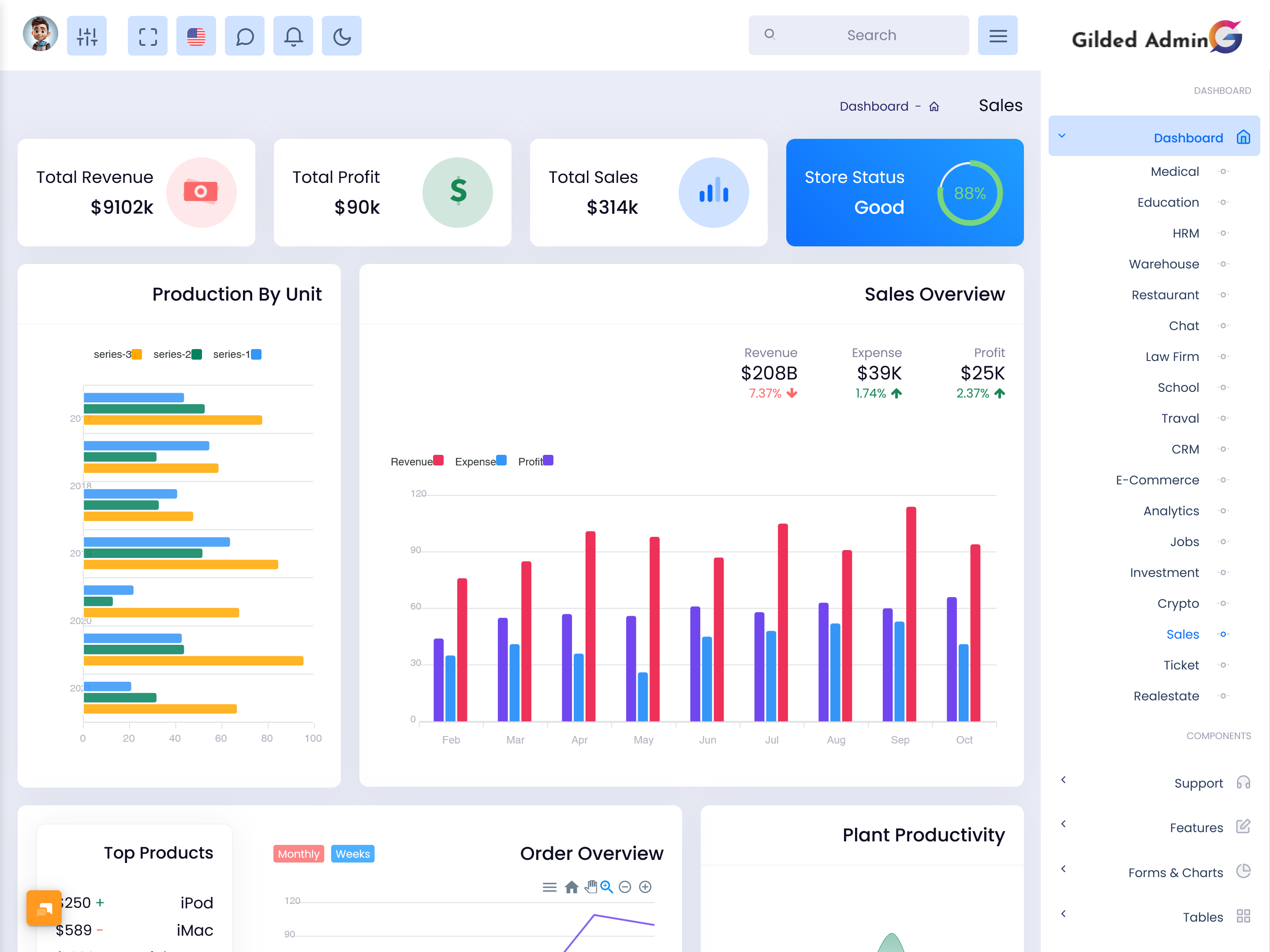Select Crypto in the sidebar
The height and width of the screenshot is (952, 1270).
(1177, 604)
